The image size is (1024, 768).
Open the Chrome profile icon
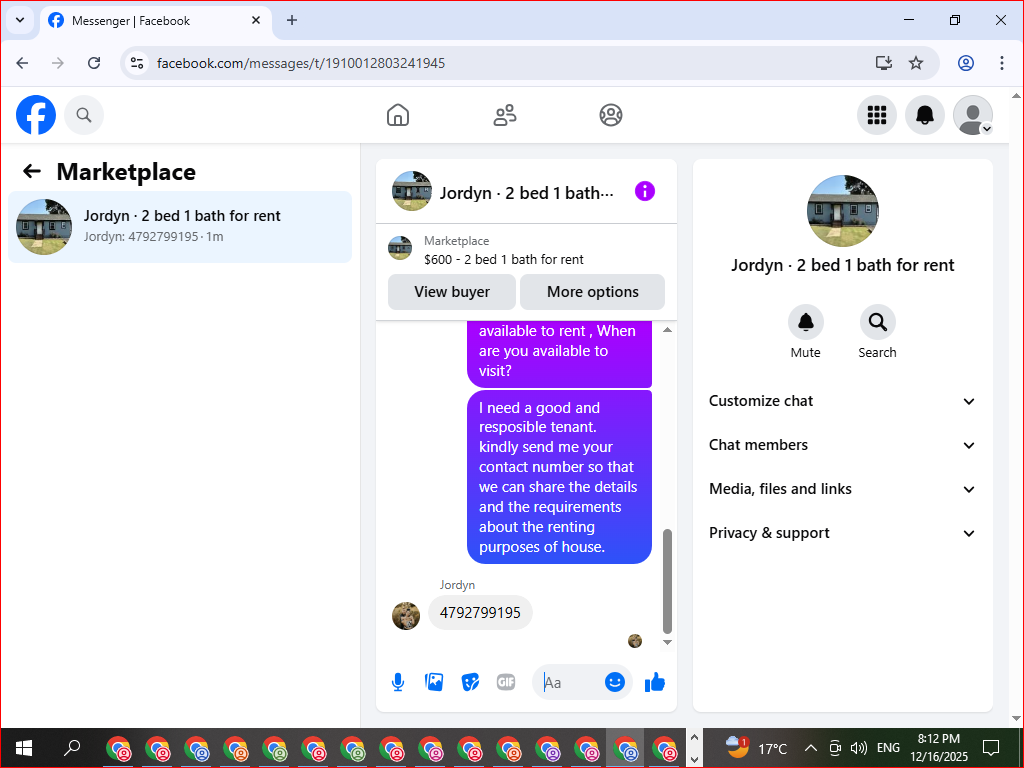(x=965, y=63)
